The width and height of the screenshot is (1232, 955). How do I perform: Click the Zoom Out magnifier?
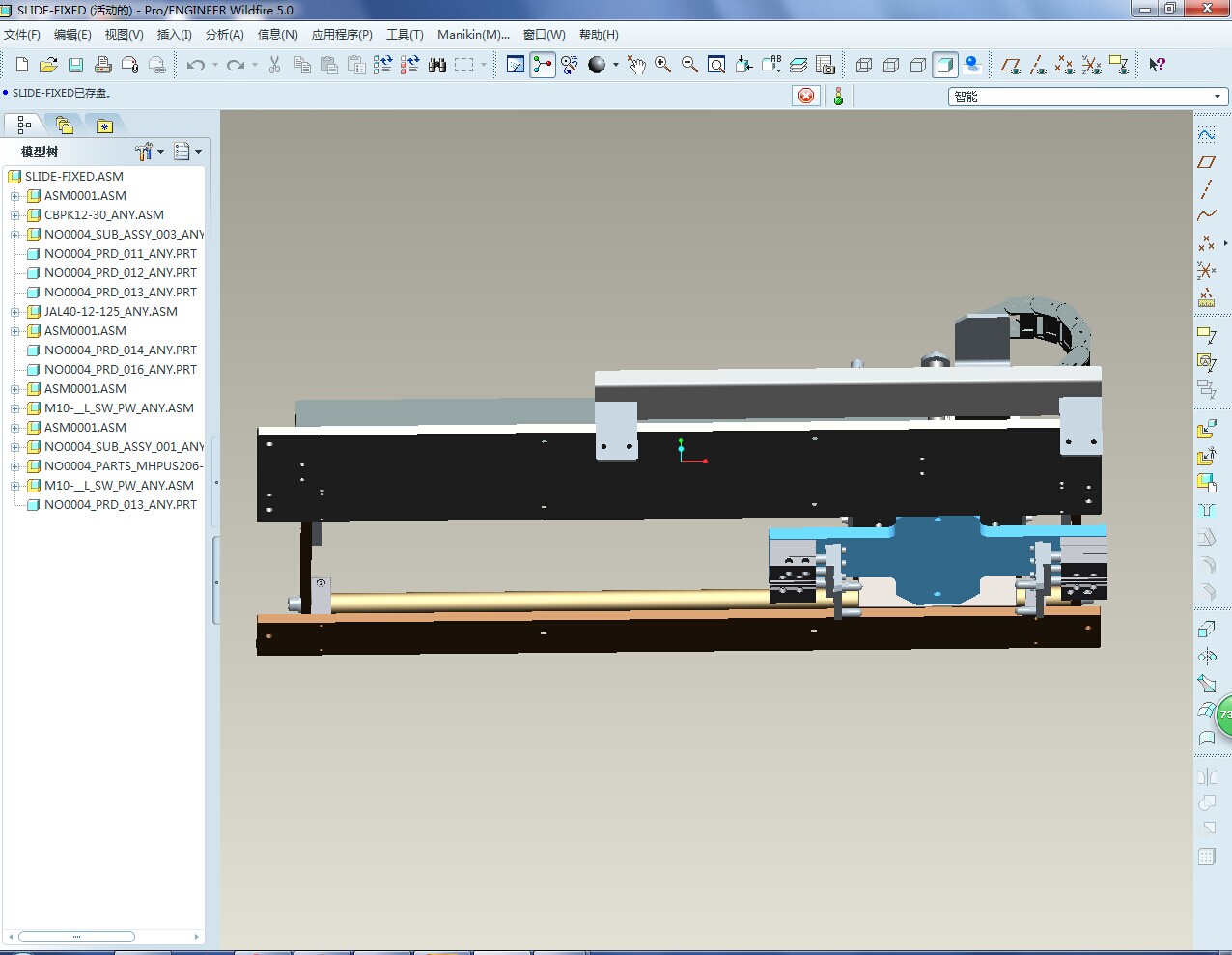(x=690, y=65)
